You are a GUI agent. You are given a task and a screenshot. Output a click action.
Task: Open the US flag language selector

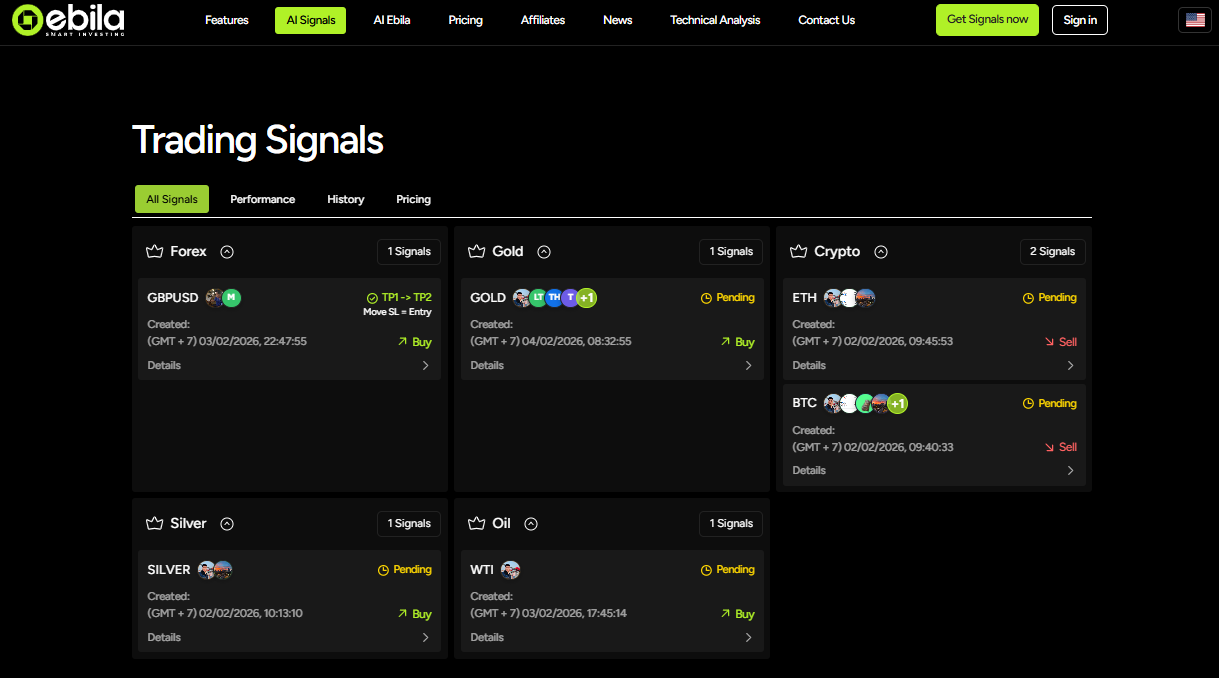(1194, 20)
